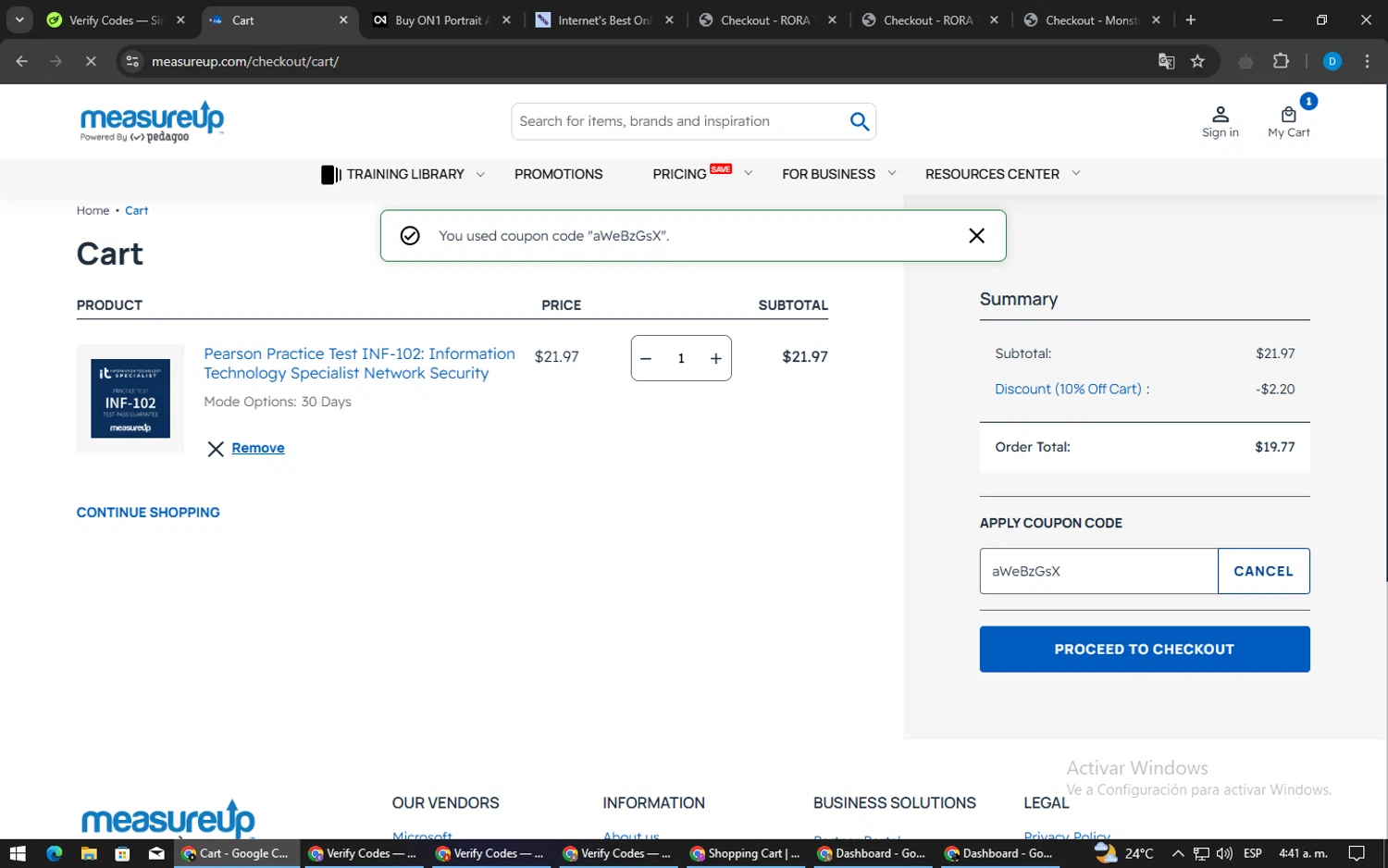Open the Pricing menu item
The height and width of the screenshot is (868, 1388).
679,174
